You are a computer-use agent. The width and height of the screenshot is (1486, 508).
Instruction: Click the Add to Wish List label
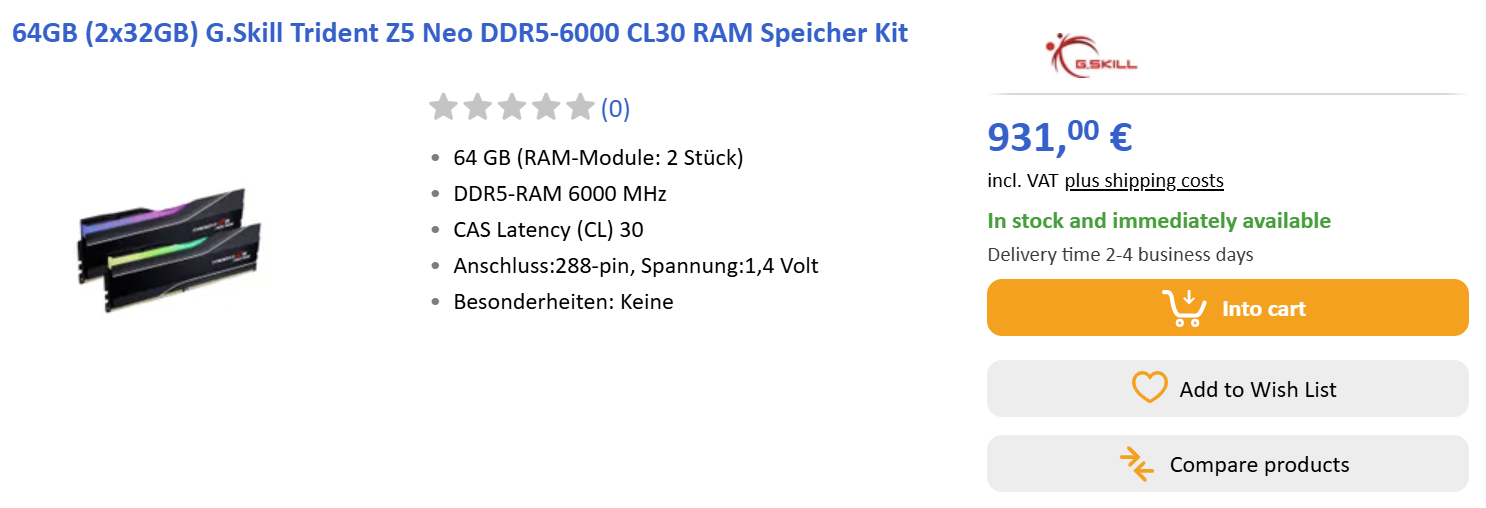coord(1257,389)
